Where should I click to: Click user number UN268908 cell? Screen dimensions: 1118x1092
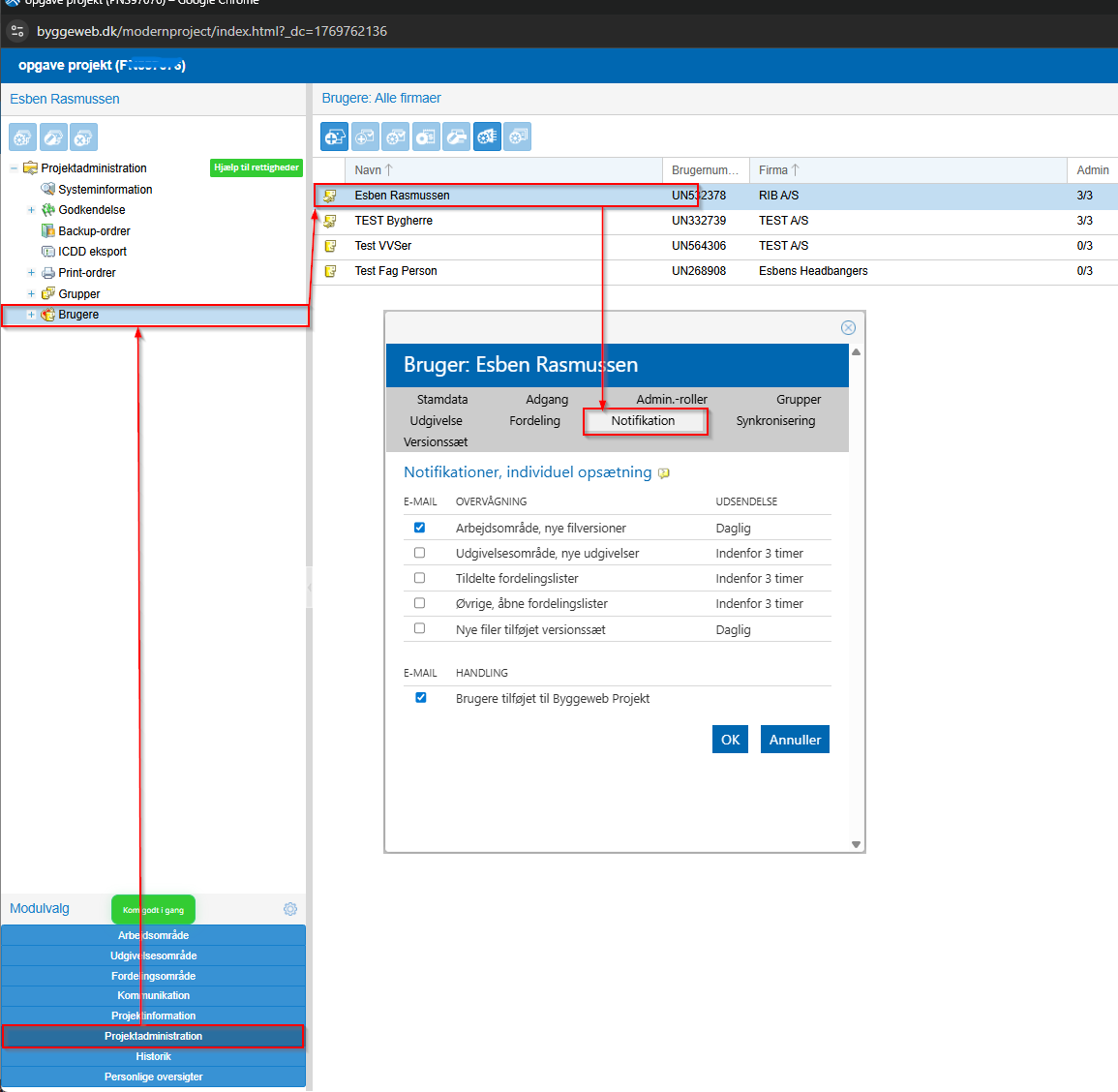699,271
